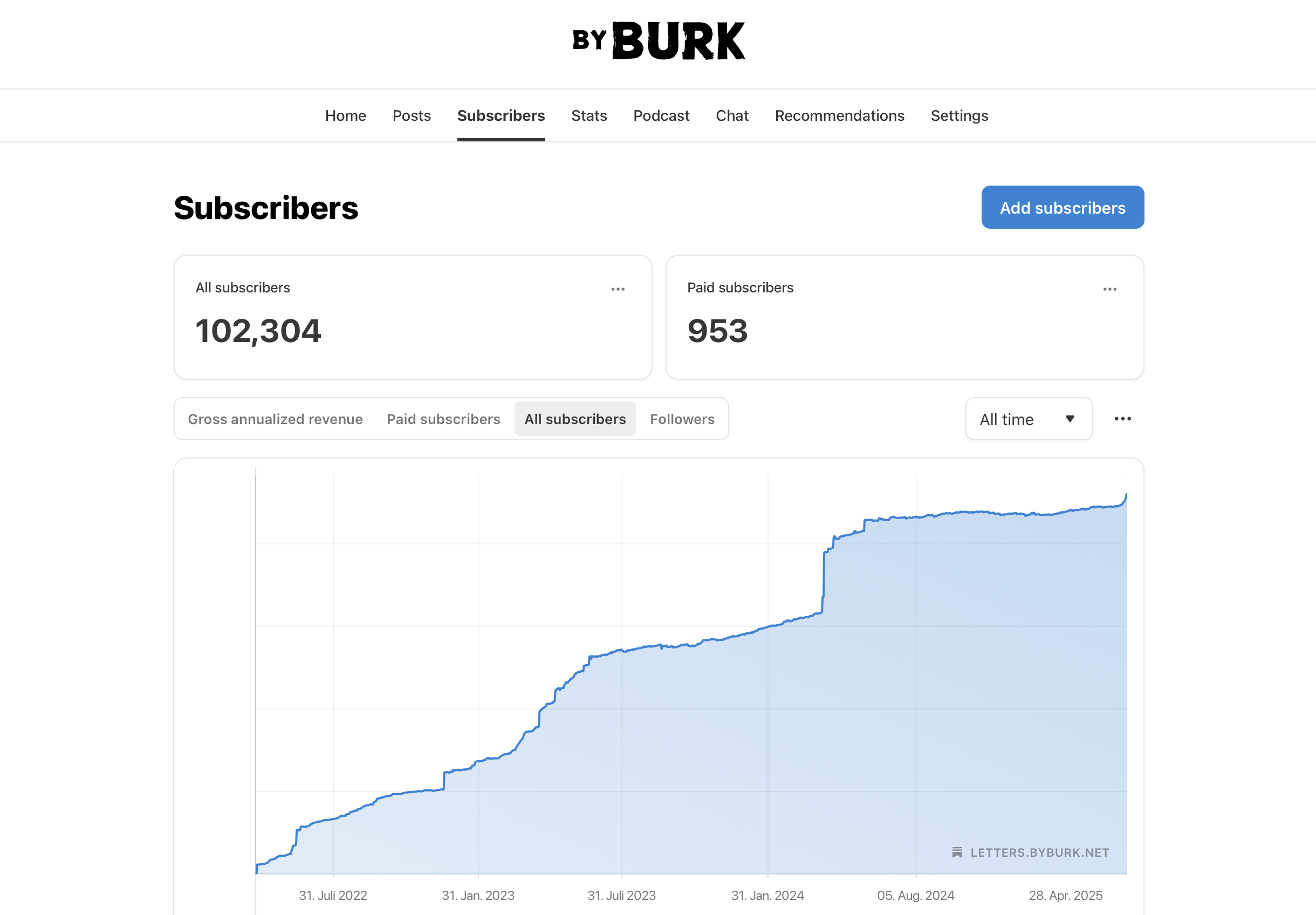This screenshot has width=1316, height=915.
Task: Switch chart to Gross annualized revenue
Action: (275, 419)
